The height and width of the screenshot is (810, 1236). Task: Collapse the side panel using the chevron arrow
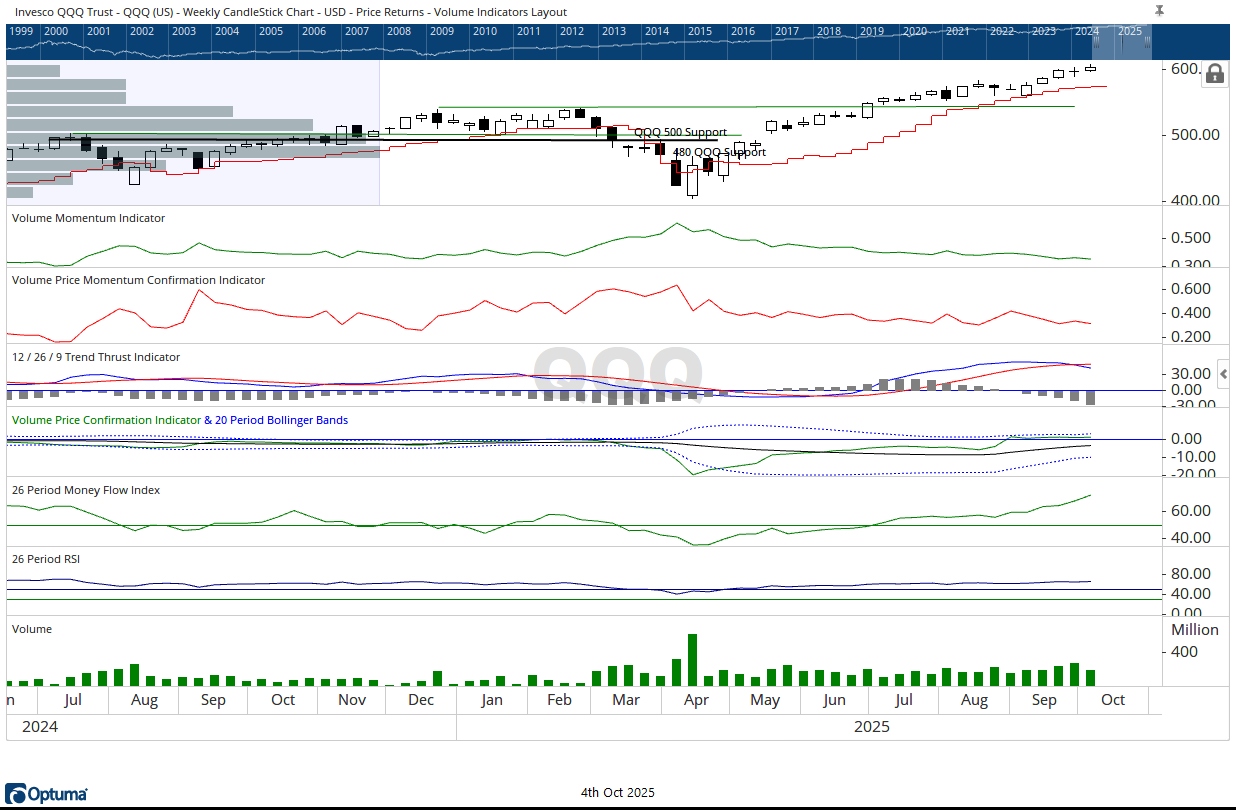[x=1222, y=372]
